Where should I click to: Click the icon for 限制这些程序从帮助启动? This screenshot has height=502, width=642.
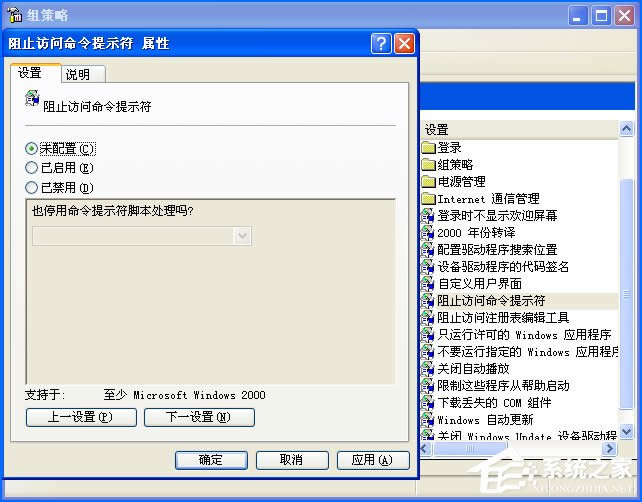click(428, 385)
